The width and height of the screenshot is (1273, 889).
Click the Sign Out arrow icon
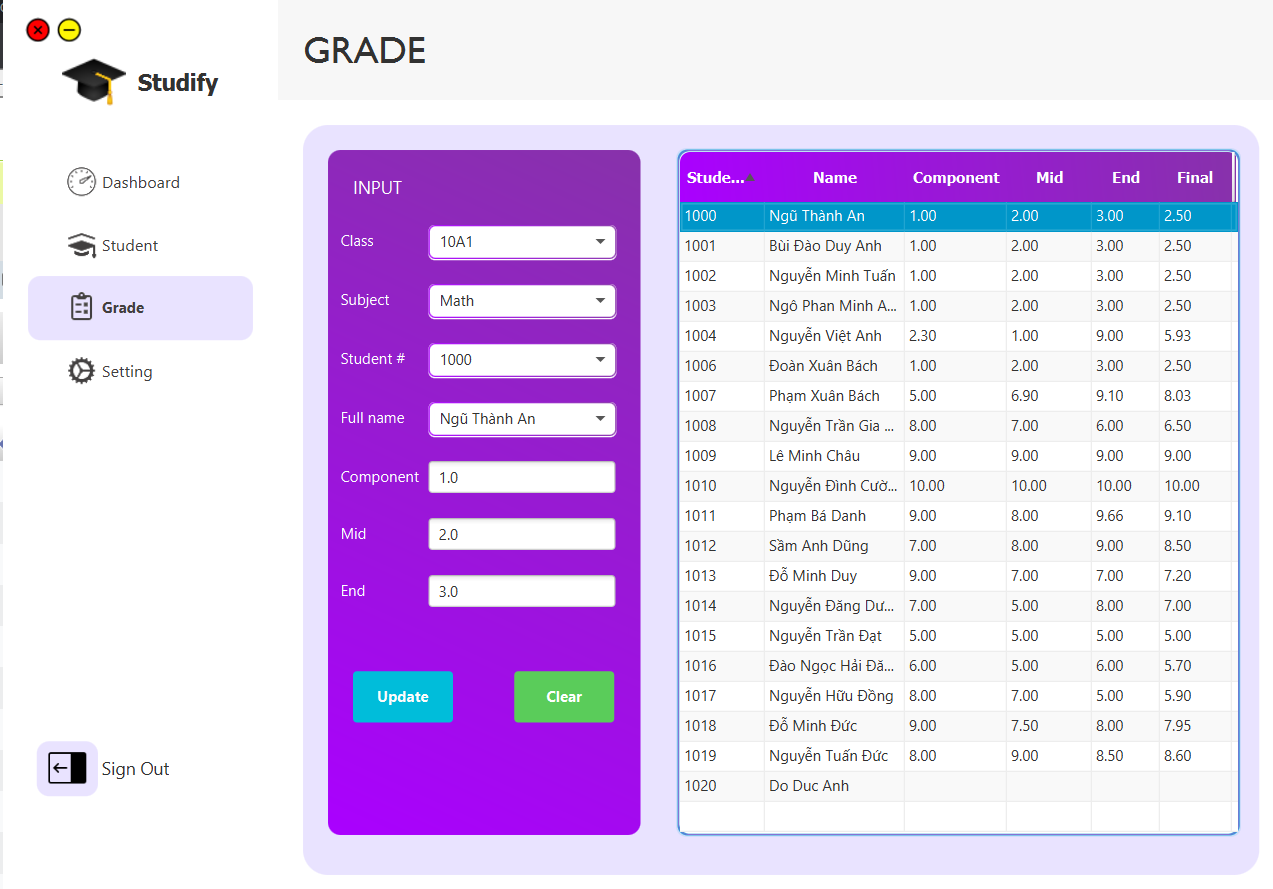coord(67,768)
